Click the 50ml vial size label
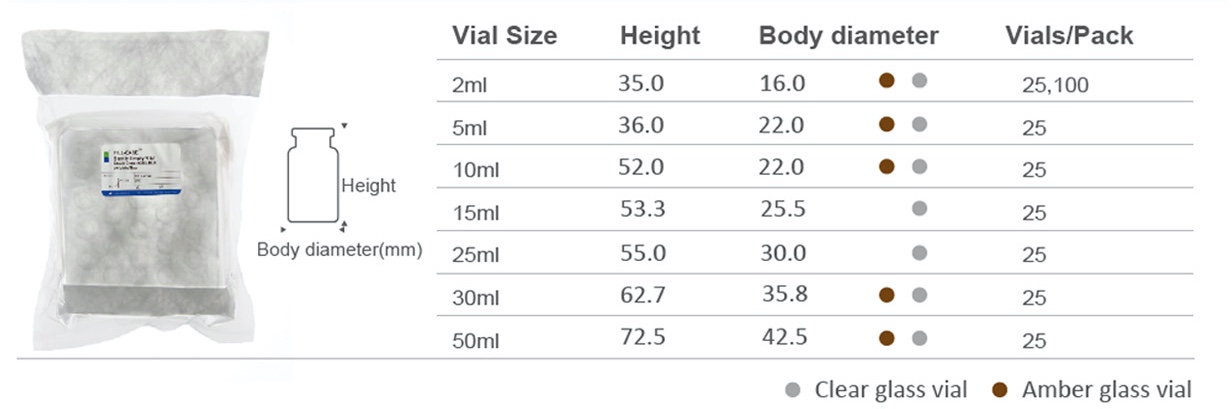Image resolution: width=1232 pixels, height=409 pixels. click(476, 341)
